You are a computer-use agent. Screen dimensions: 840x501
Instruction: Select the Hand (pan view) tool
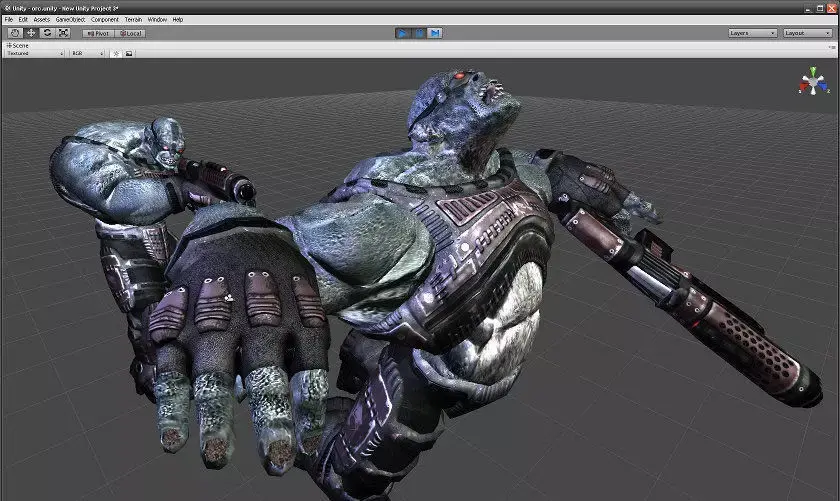(15, 33)
